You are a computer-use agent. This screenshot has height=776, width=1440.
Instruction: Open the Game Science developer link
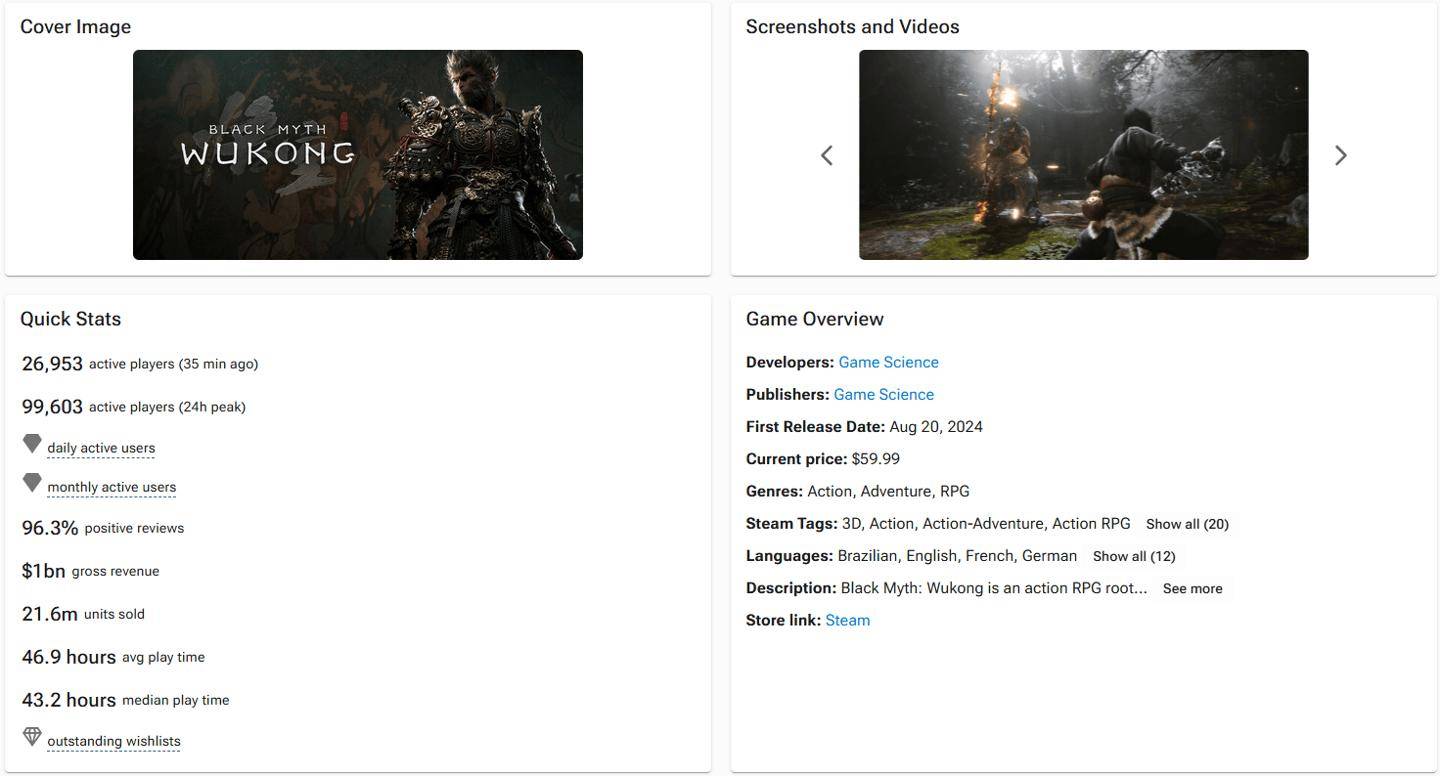click(x=889, y=362)
